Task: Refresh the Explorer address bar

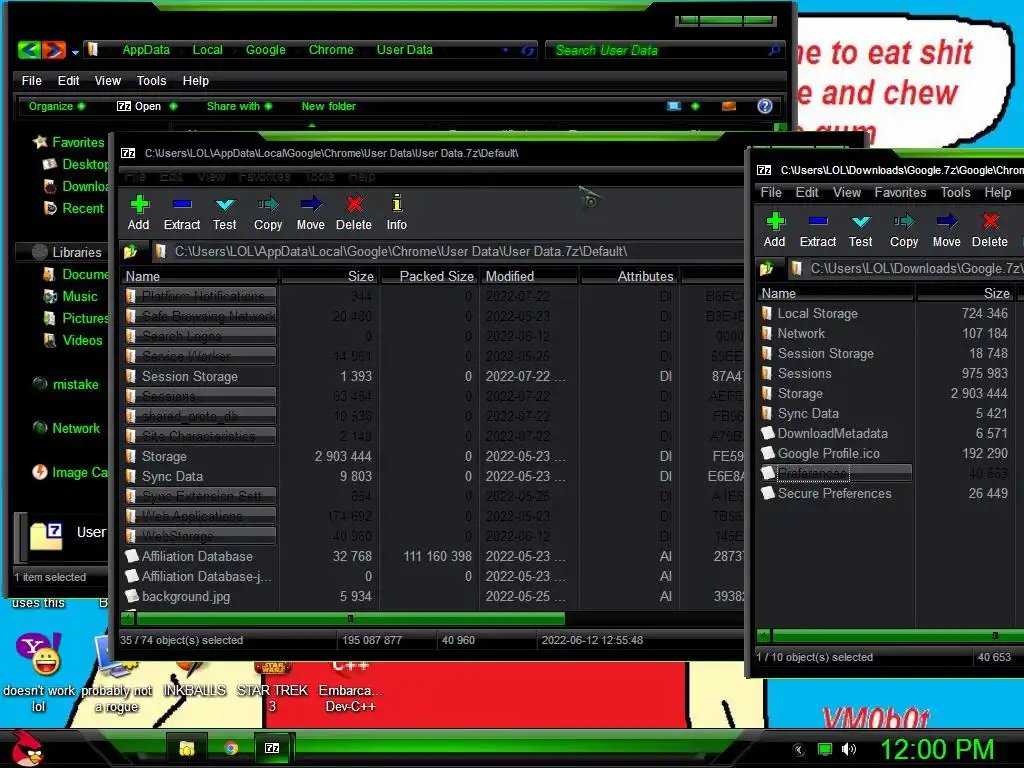Action: (528, 50)
